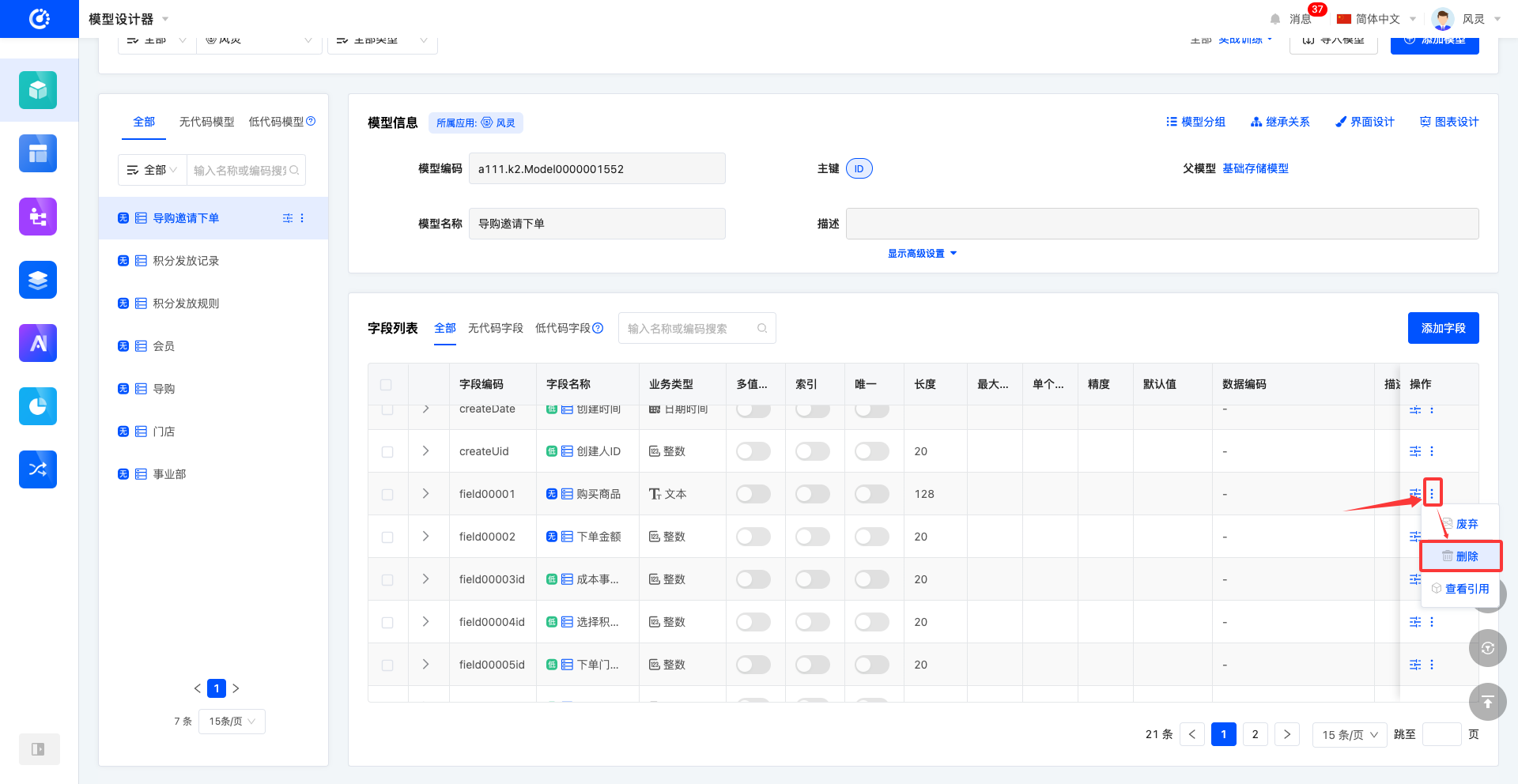Screen dimensions: 1518x784
Task: Open settings icon for 导购邀请下单 model
Action: click(288, 218)
